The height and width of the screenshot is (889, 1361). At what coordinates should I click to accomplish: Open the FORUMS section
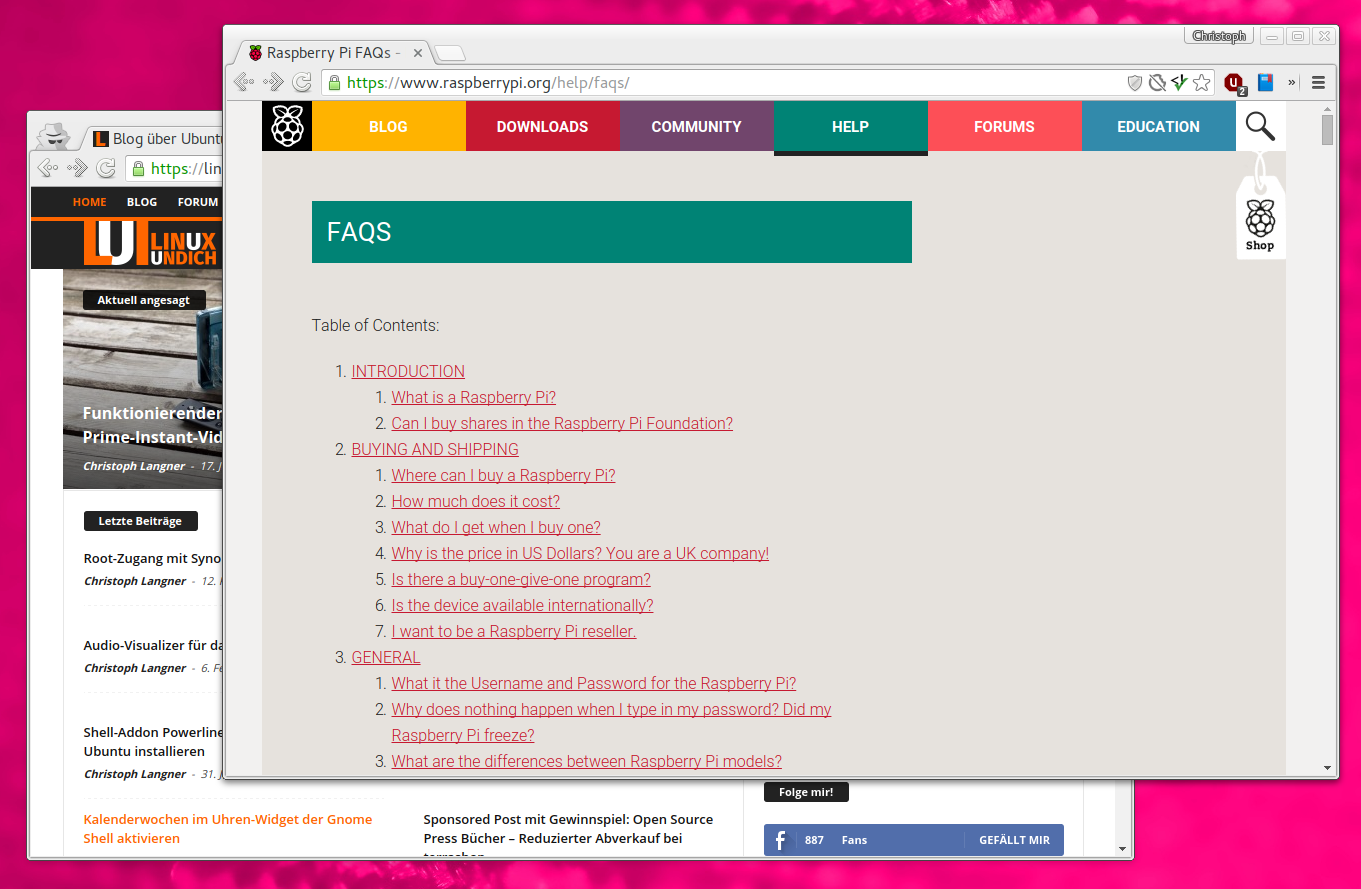pyautogui.click(x=1005, y=126)
